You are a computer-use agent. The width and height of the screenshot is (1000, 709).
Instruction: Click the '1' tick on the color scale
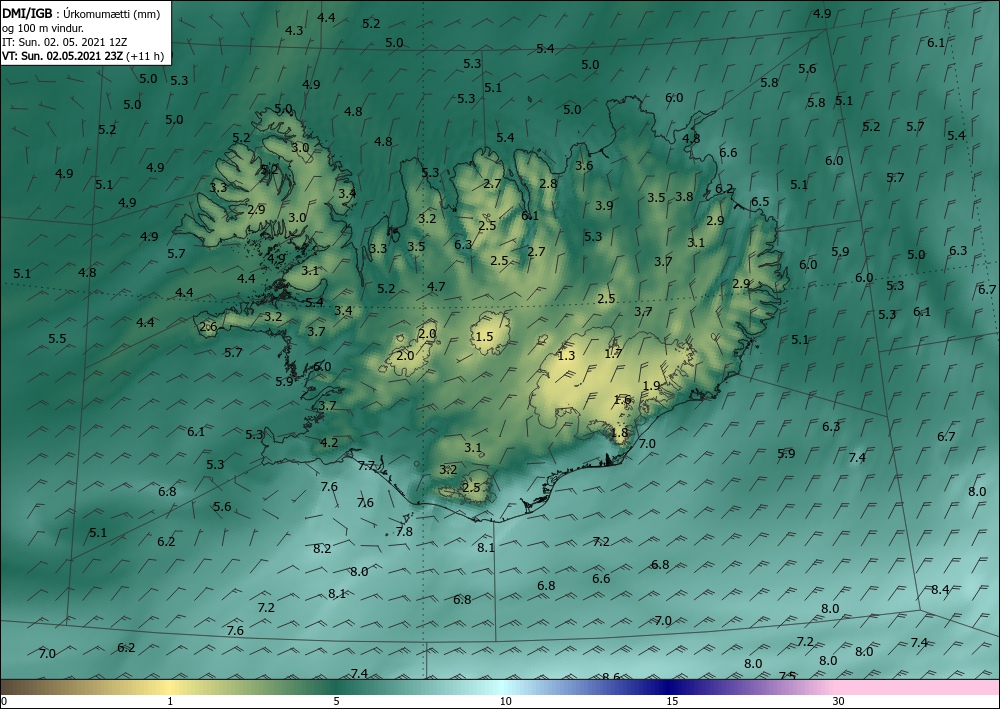pyautogui.click(x=170, y=702)
